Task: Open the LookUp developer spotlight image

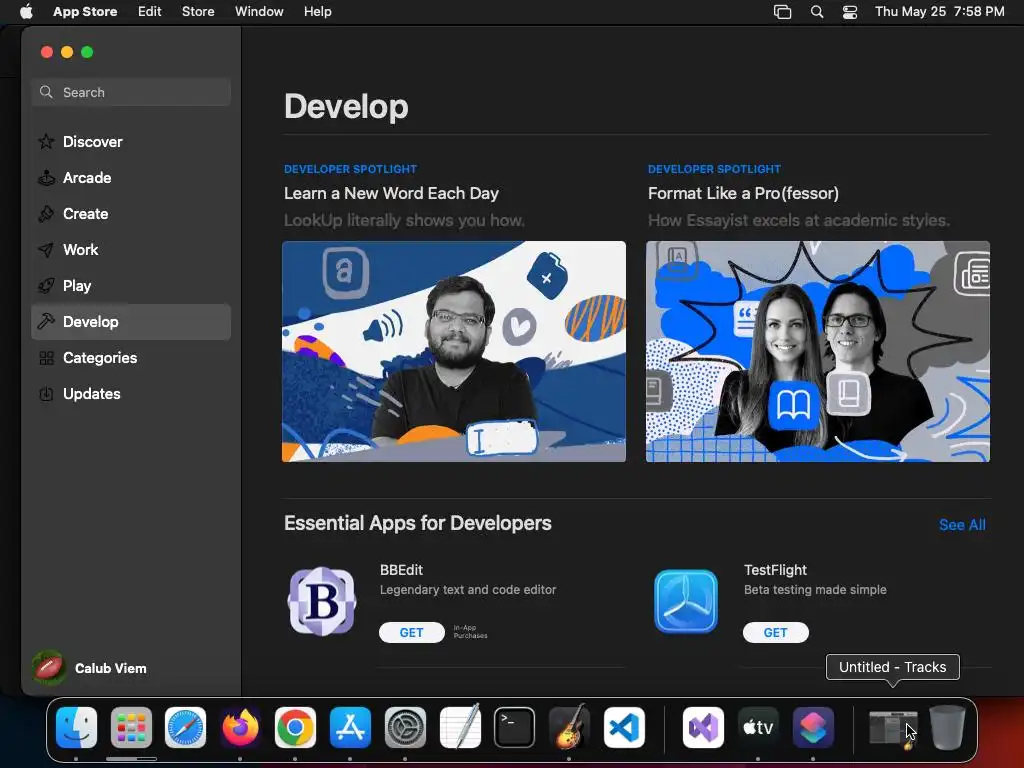Action: point(454,351)
